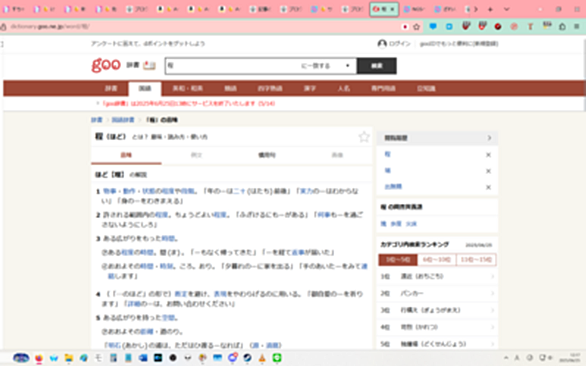Show ranking 6位〜10位 tab
The height and width of the screenshot is (366, 586).
coord(437,259)
